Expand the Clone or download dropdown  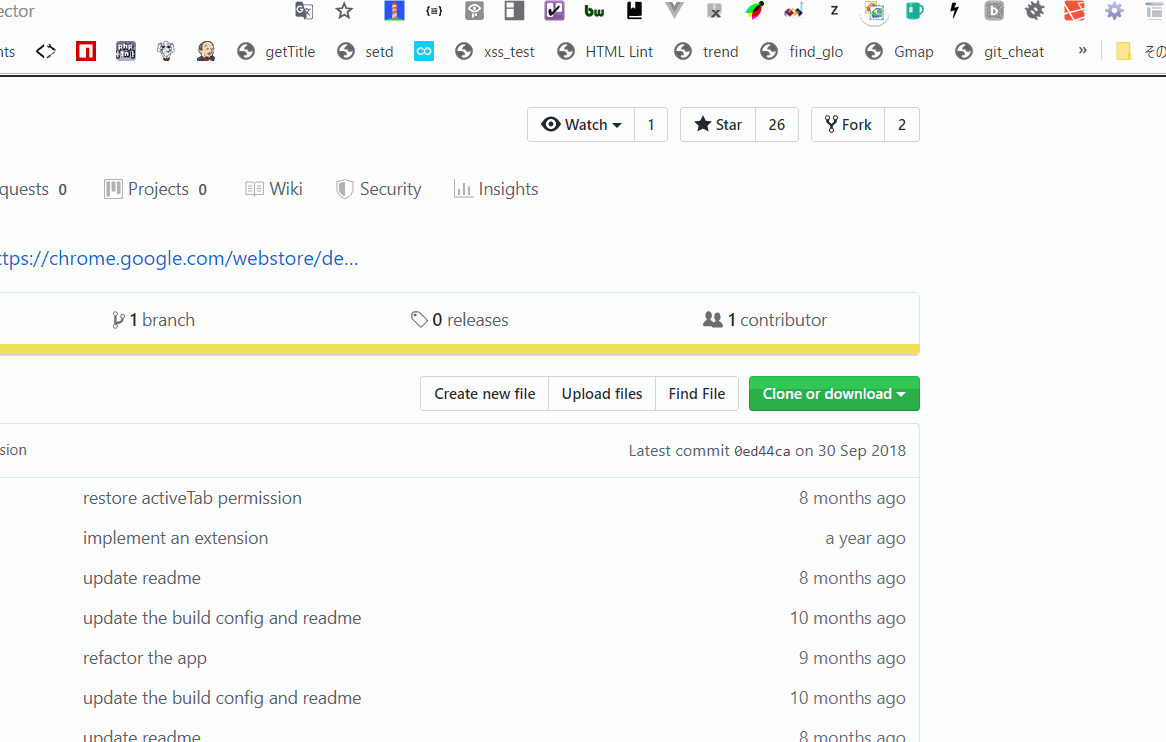coord(834,394)
